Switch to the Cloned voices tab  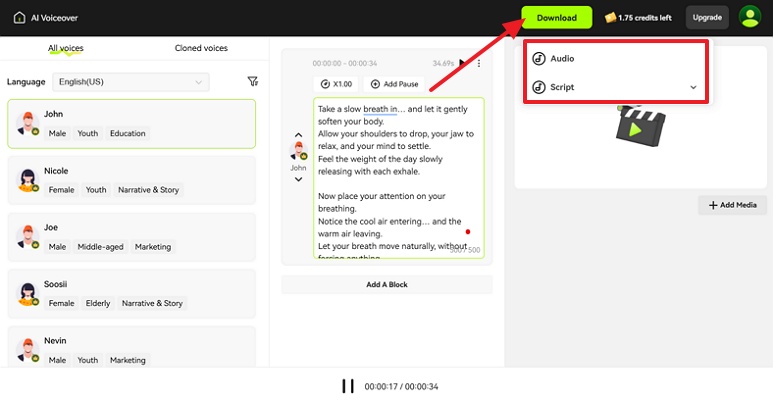(x=201, y=48)
